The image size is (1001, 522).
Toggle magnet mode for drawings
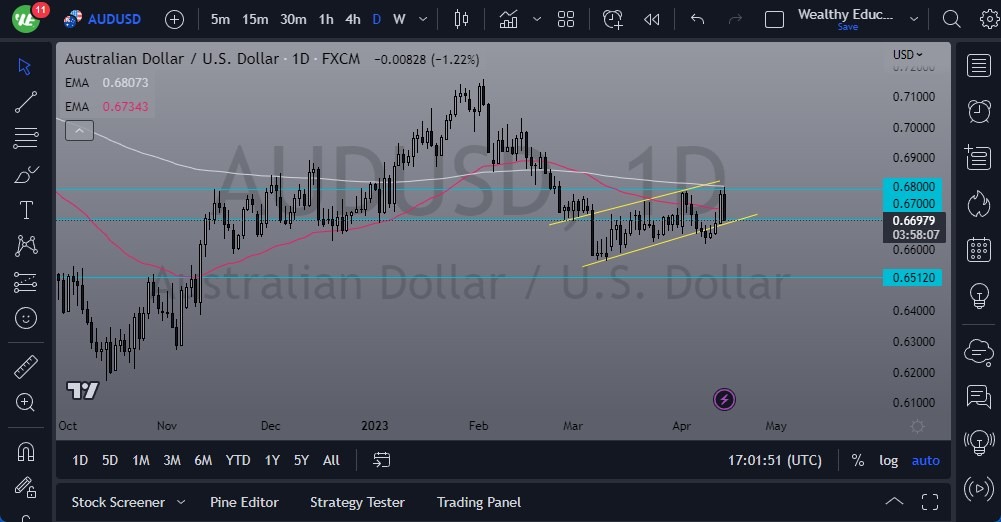click(x=26, y=451)
